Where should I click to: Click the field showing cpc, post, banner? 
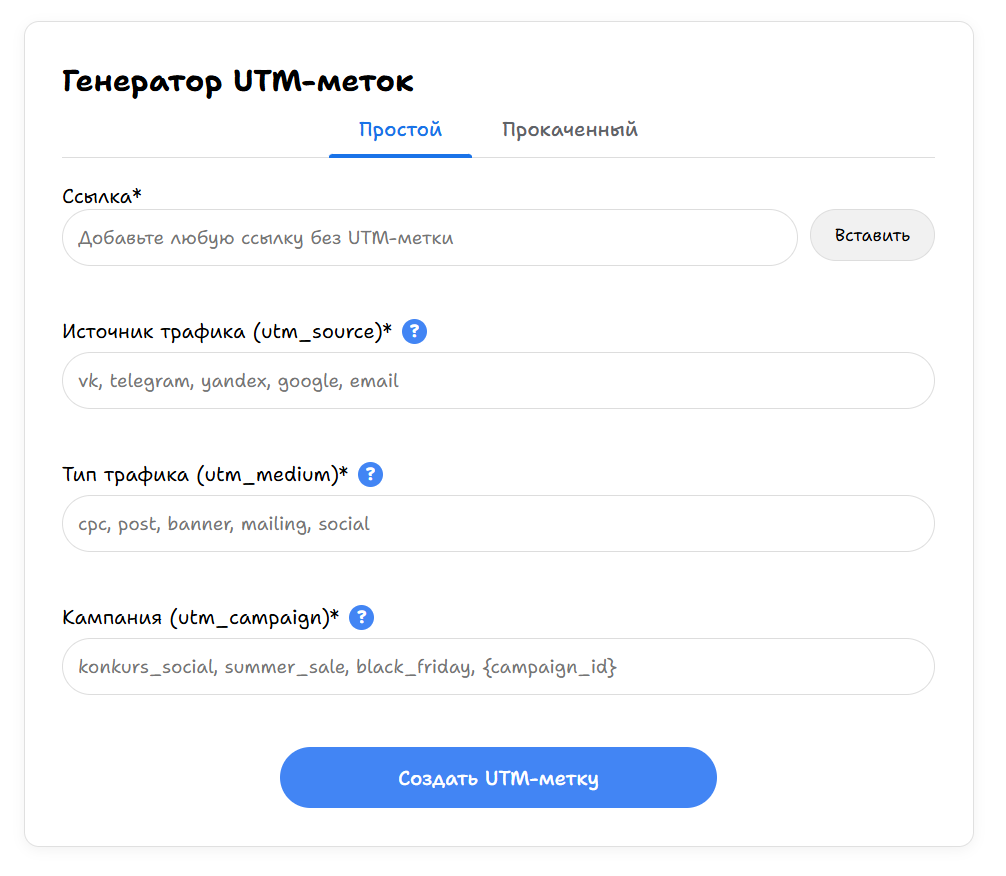pyautogui.click(x=498, y=523)
